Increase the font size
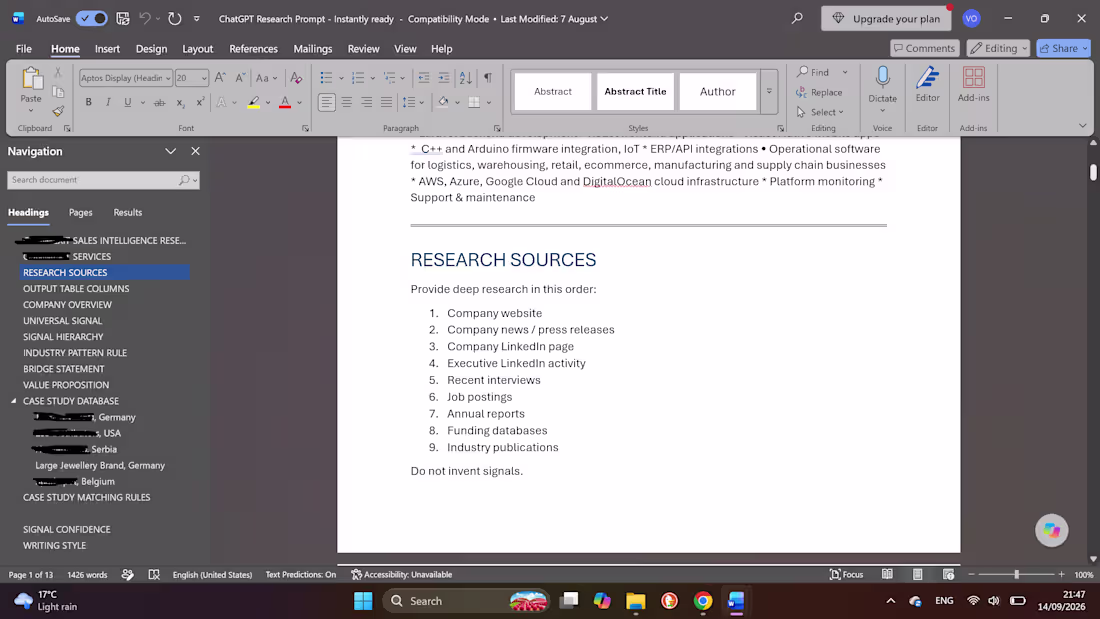 pos(220,78)
